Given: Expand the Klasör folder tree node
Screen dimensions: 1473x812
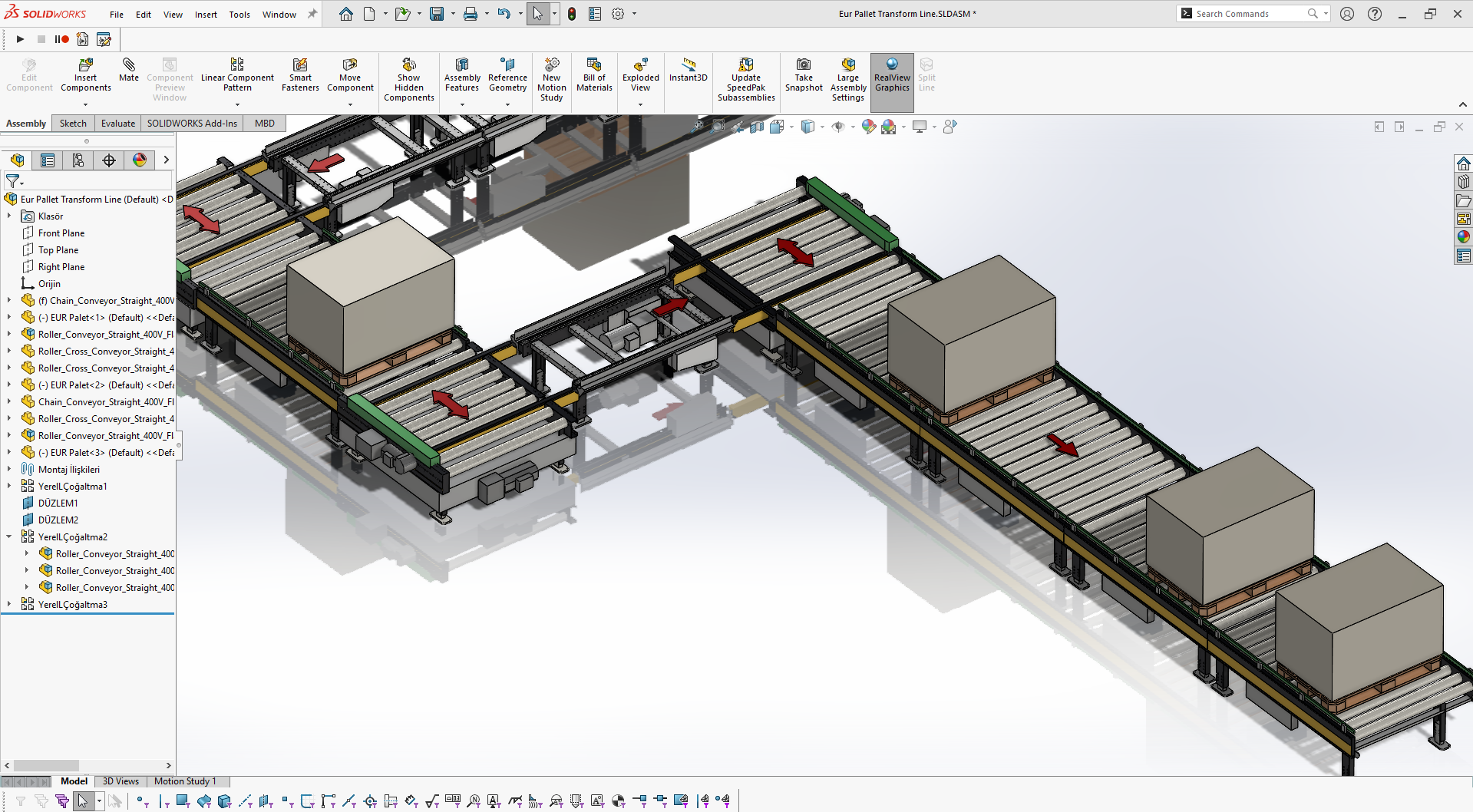Looking at the screenshot, I should point(9,216).
